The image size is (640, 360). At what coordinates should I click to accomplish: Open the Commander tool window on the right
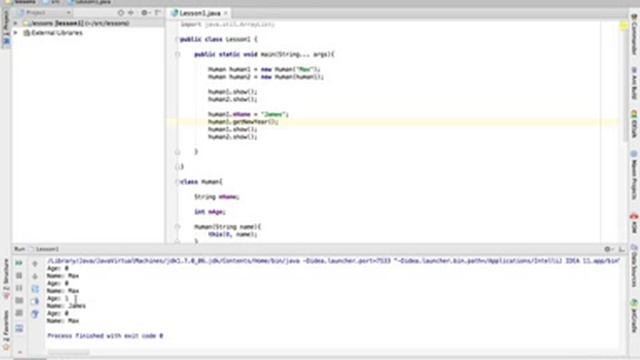tap(634, 36)
